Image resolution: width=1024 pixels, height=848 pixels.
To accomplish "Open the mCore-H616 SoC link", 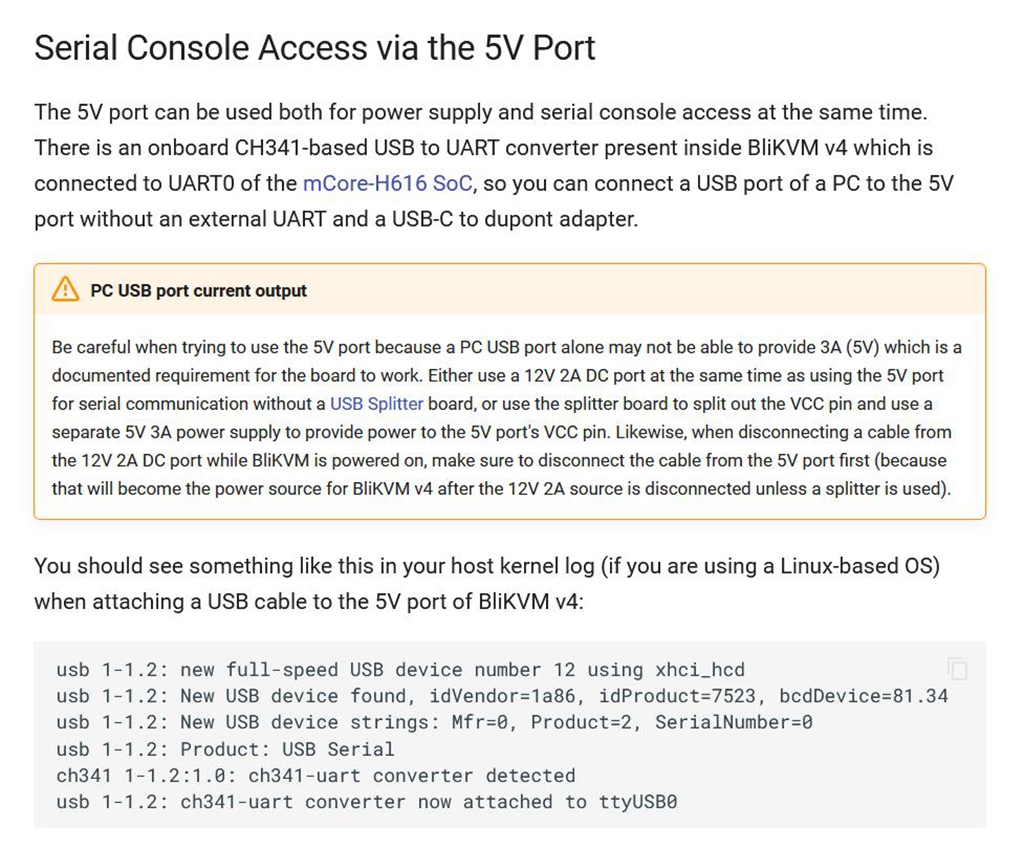I will (x=387, y=183).
